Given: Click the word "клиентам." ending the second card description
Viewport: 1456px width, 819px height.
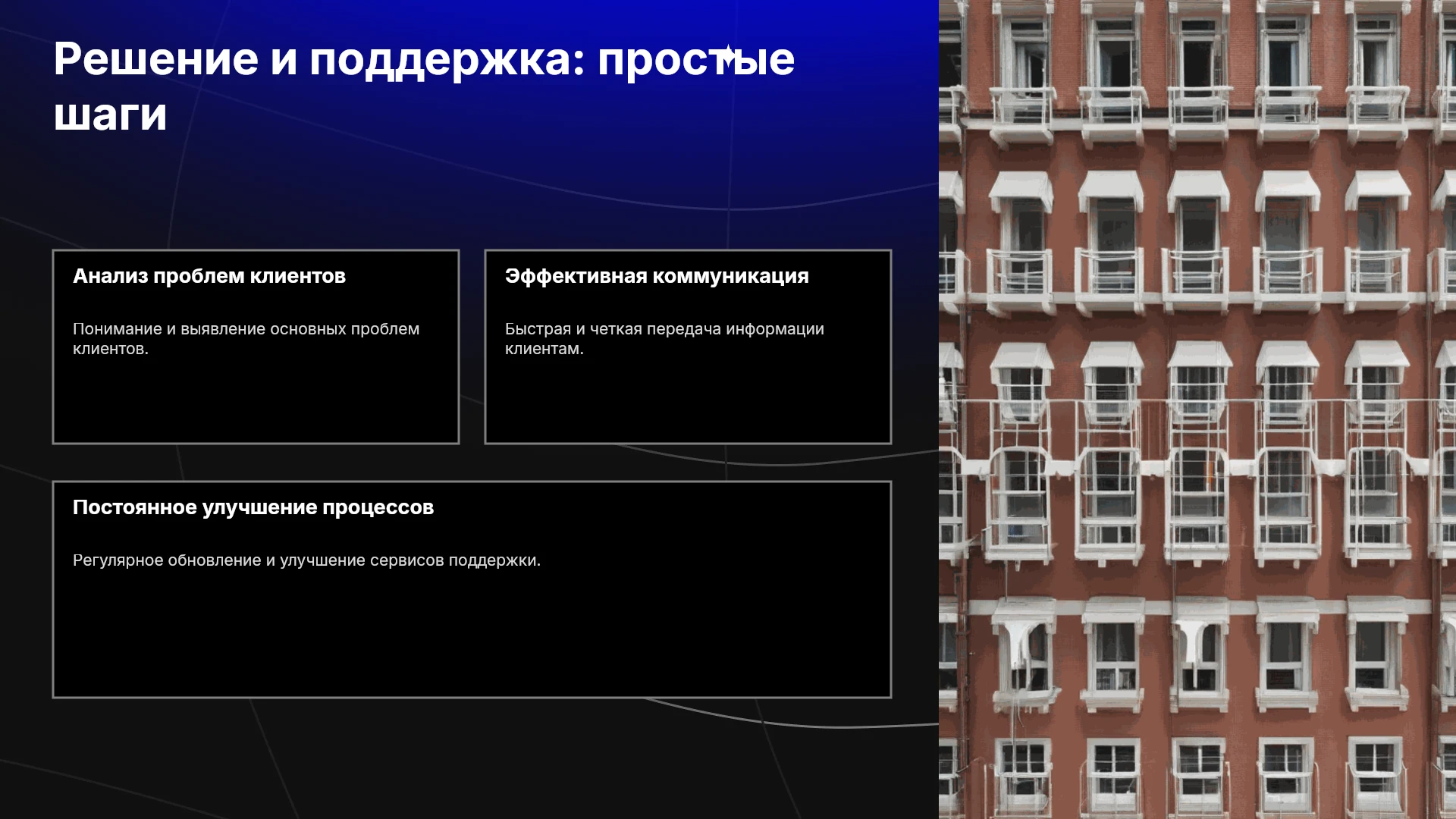Looking at the screenshot, I should click(x=544, y=349).
